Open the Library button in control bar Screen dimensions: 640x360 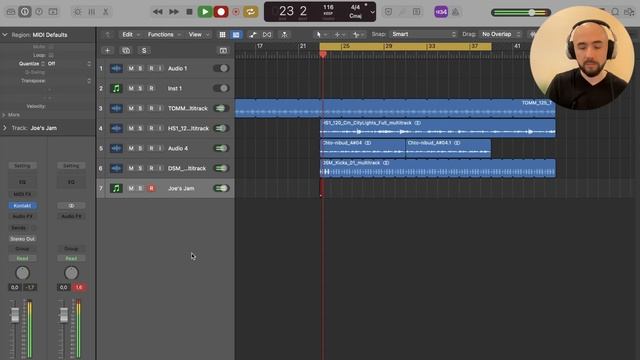click(x=11, y=12)
